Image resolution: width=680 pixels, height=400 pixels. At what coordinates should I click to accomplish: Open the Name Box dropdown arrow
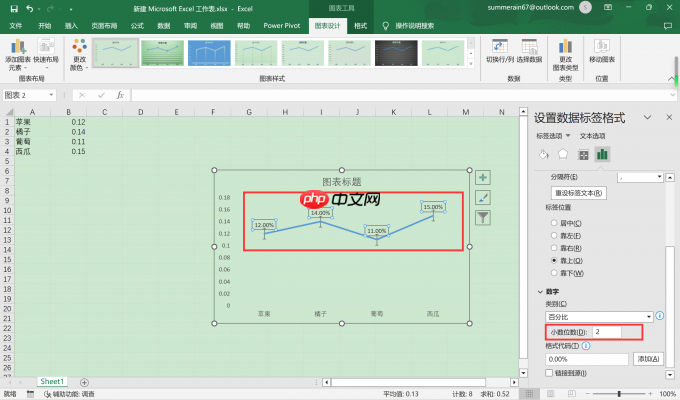tap(51, 95)
